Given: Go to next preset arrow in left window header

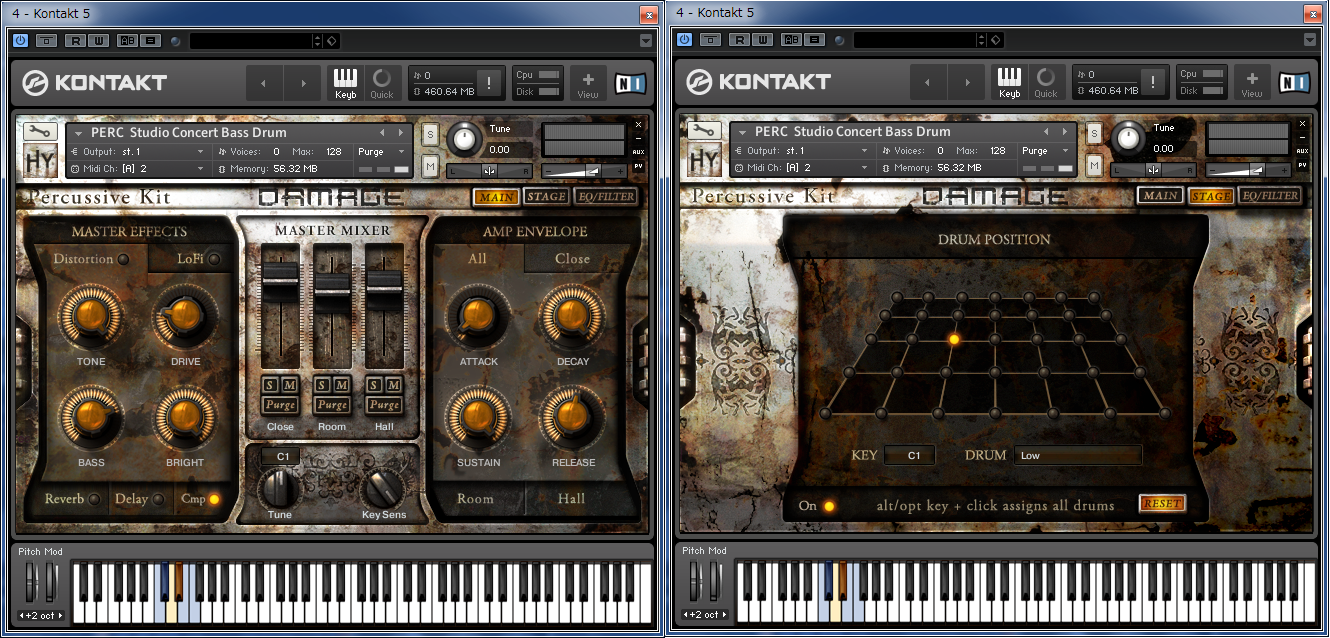Looking at the screenshot, I should point(303,83).
